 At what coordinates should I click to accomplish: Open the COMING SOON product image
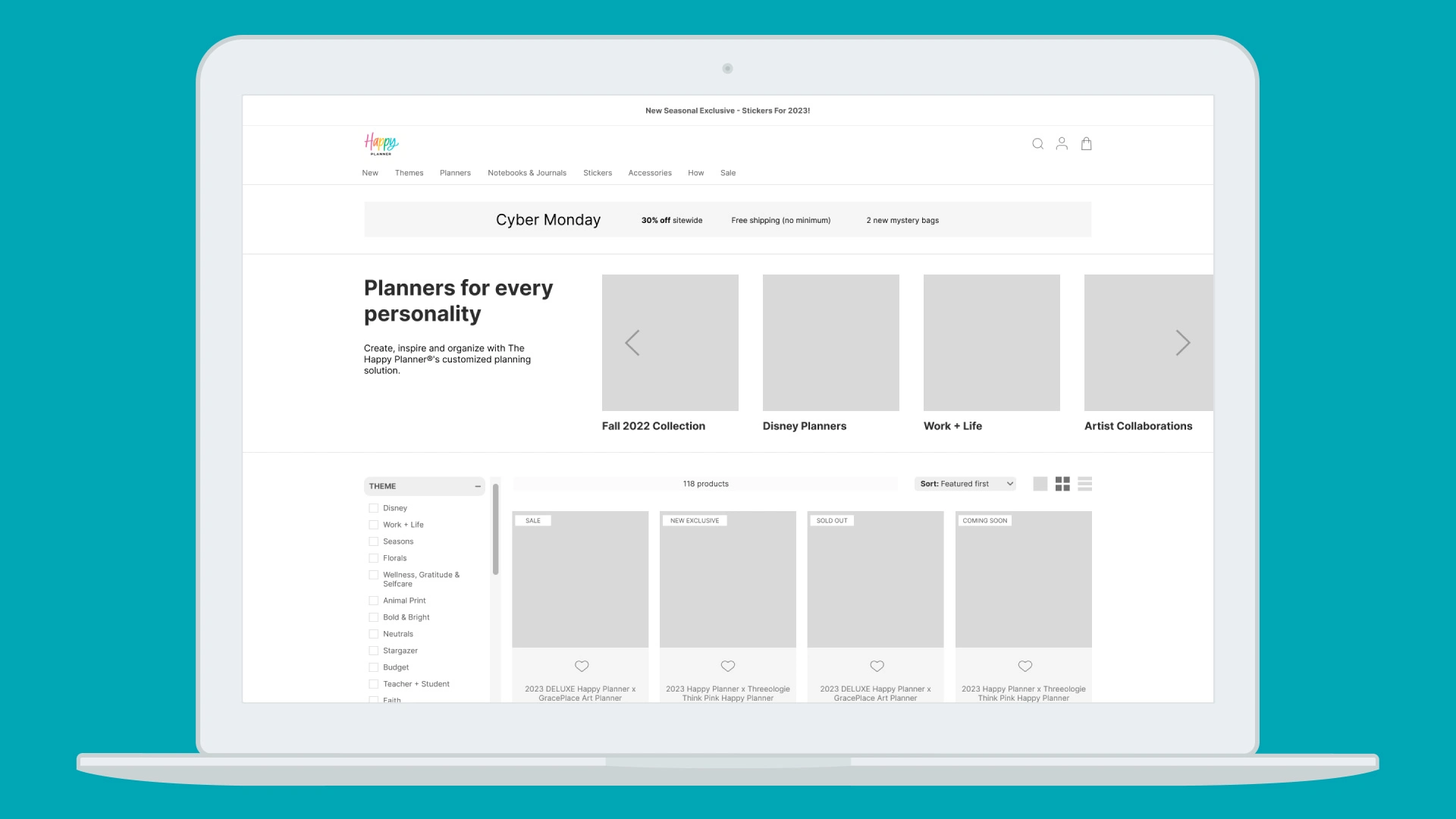(x=1024, y=579)
